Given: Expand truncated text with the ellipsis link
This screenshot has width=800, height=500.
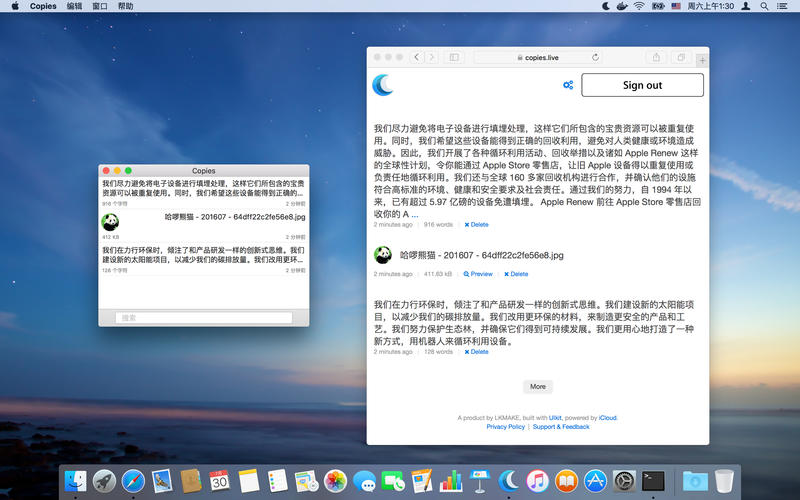Looking at the screenshot, I should [x=415, y=214].
